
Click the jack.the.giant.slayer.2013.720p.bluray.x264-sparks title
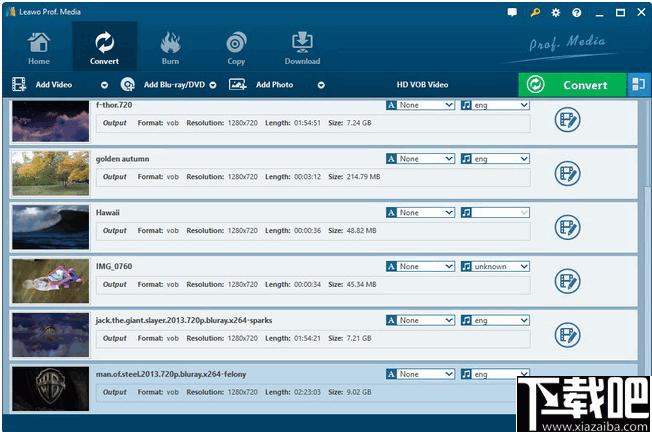[x=184, y=321]
